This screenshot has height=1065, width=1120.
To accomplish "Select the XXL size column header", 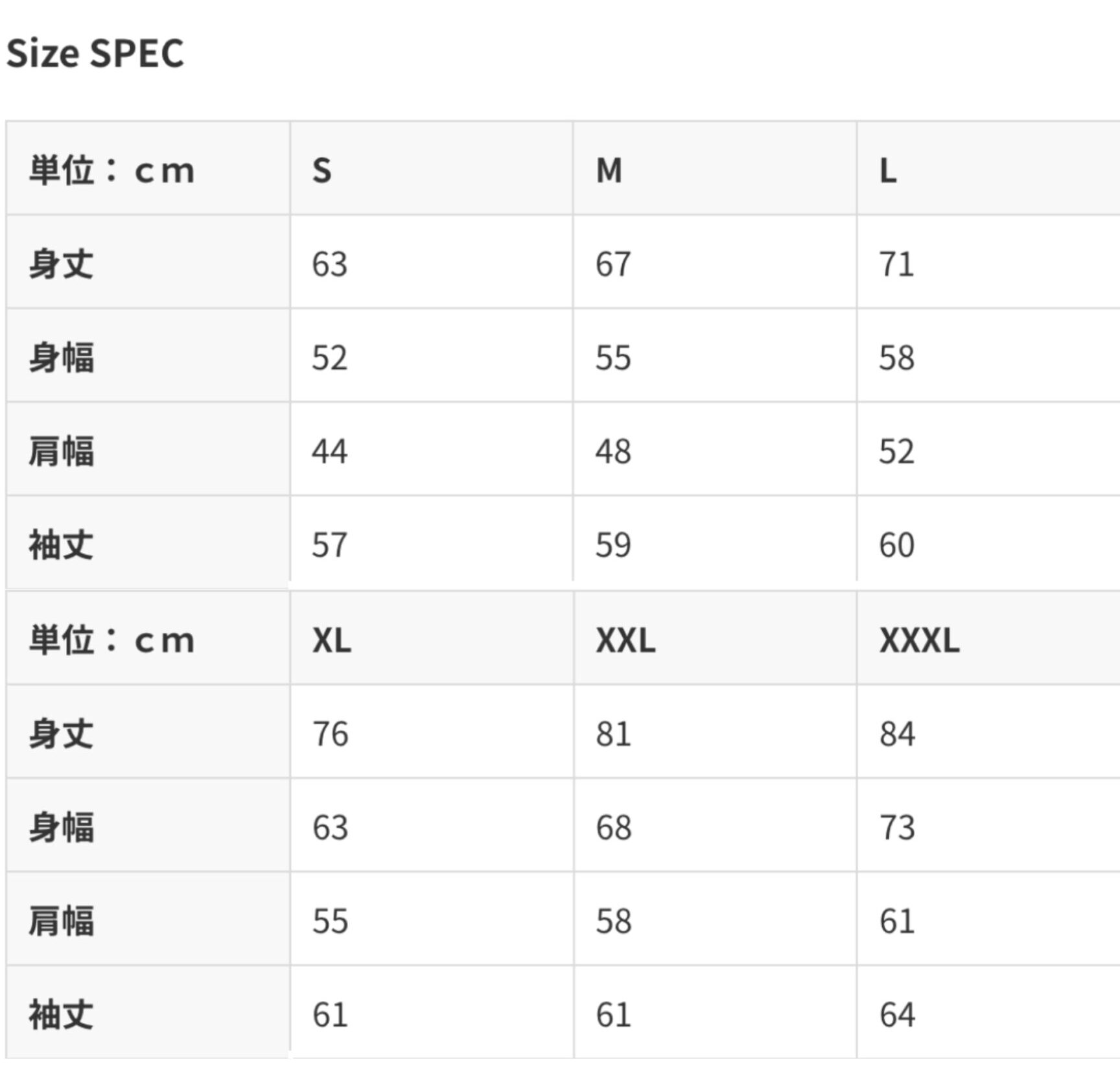I will pyautogui.click(x=625, y=640).
